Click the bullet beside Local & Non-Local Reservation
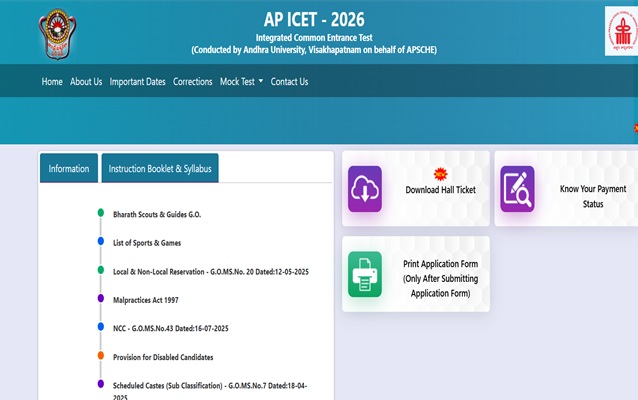This screenshot has height=400, width=638. click(101, 270)
